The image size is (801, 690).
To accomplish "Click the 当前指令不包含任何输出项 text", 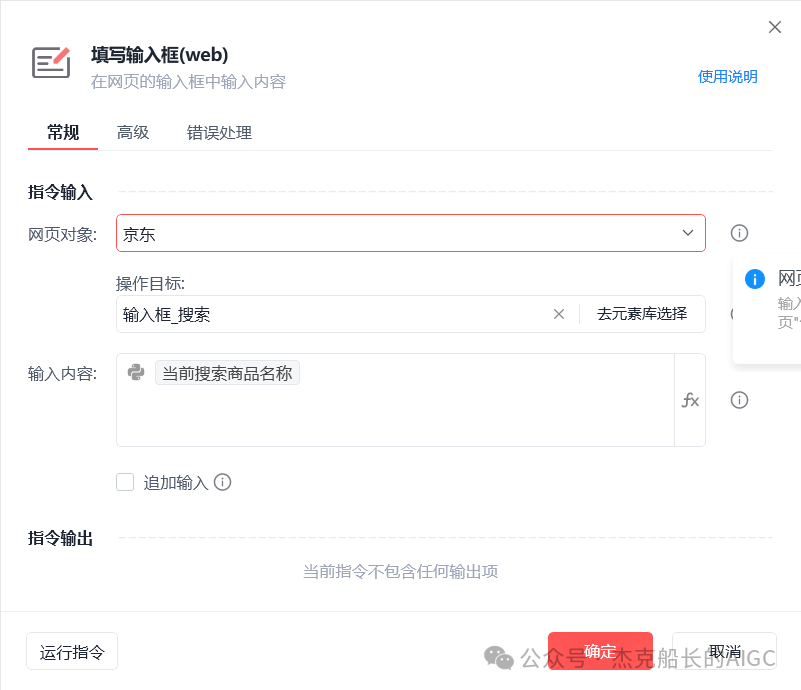I will pos(400,572).
